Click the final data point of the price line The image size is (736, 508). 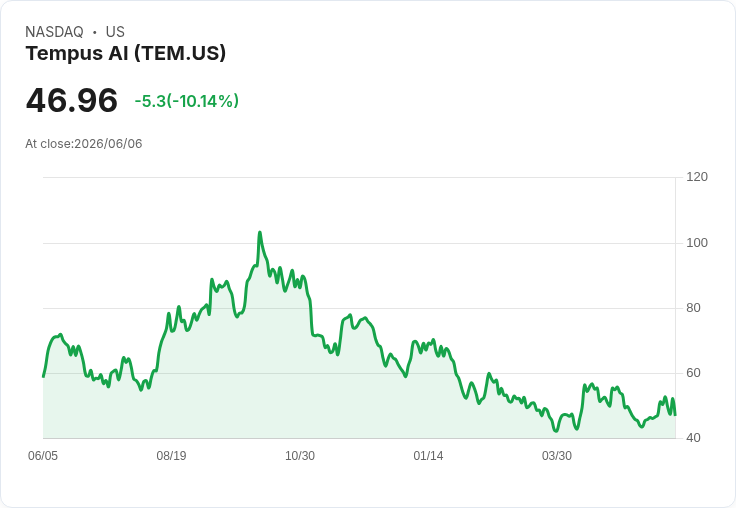675,415
